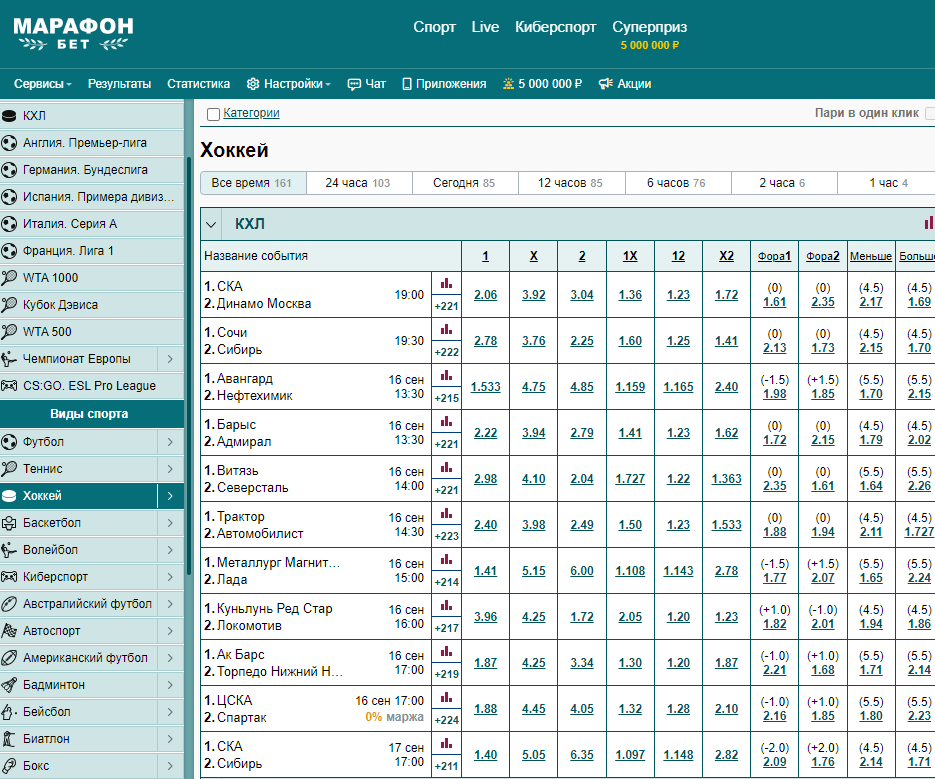Open statistics icon for SKA vs Dynamo Moscow
Image resolution: width=935 pixels, height=779 pixels.
tap(446, 284)
